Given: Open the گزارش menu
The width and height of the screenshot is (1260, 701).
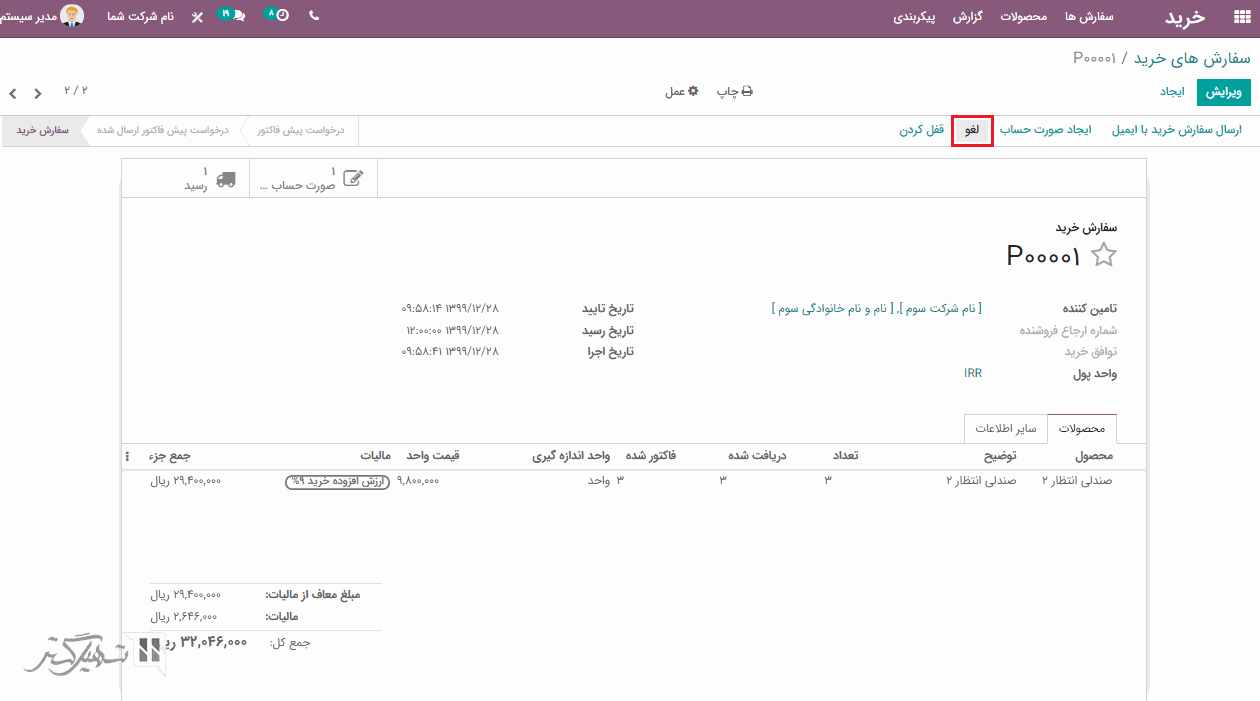Looking at the screenshot, I should 967,17.
